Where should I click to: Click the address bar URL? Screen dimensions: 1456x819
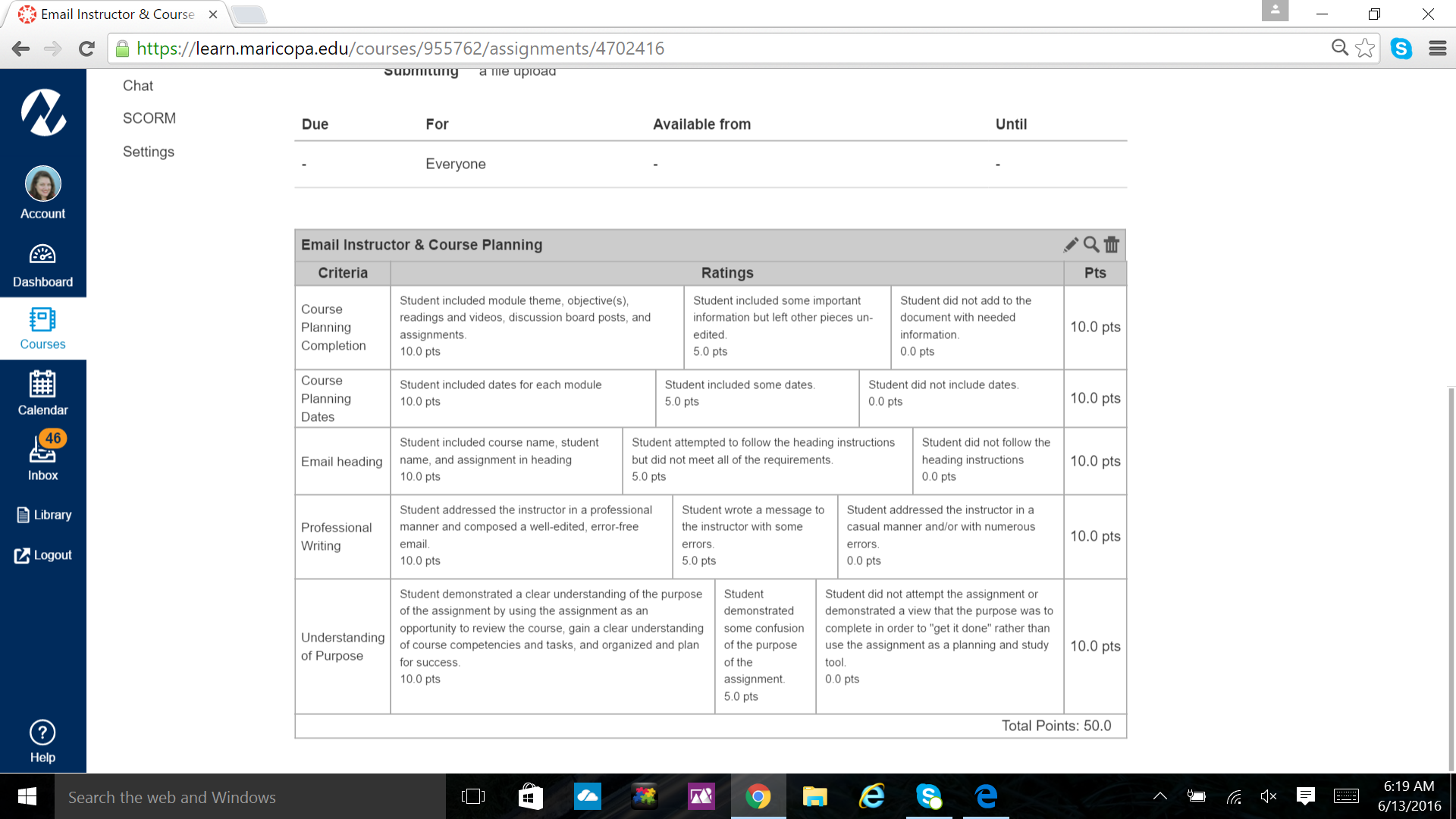click(400, 49)
